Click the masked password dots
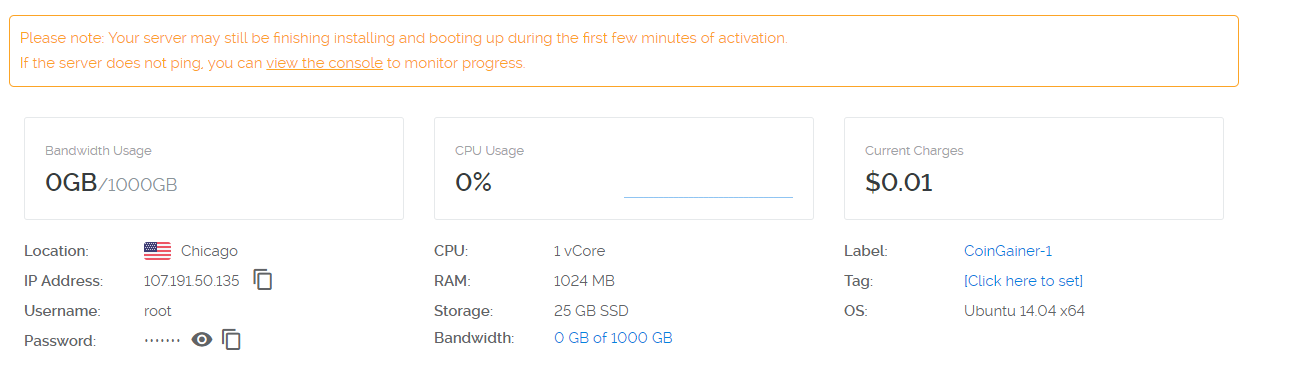Viewport: 1304px width, 371px height. 162,341
